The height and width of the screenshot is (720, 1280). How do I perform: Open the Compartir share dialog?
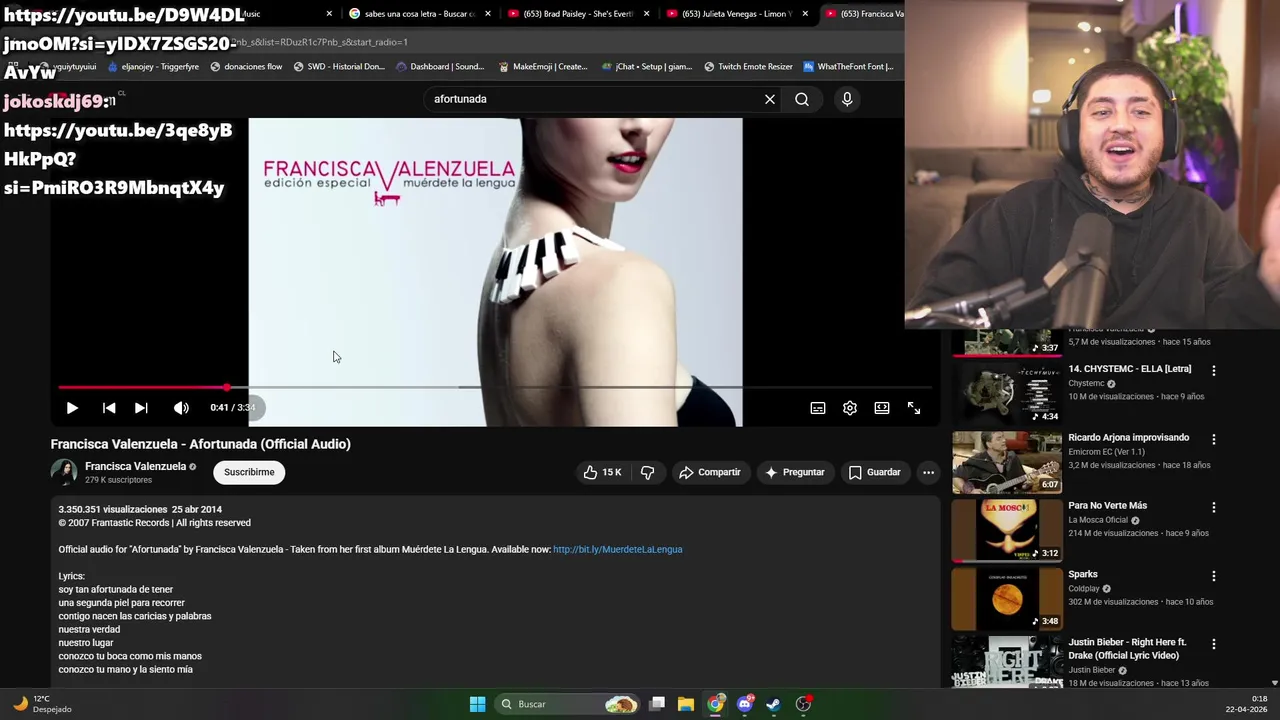coord(710,472)
